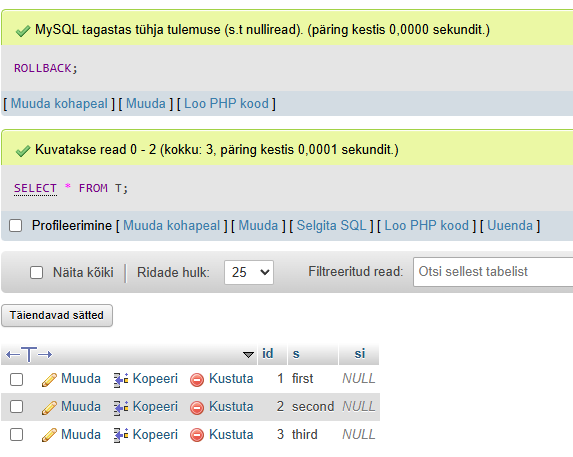The width and height of the screenshot is (573, 457).
Task: Click the pencil Muuda icon for row 1
Action: pyautogui.click(x=49, y=380)
